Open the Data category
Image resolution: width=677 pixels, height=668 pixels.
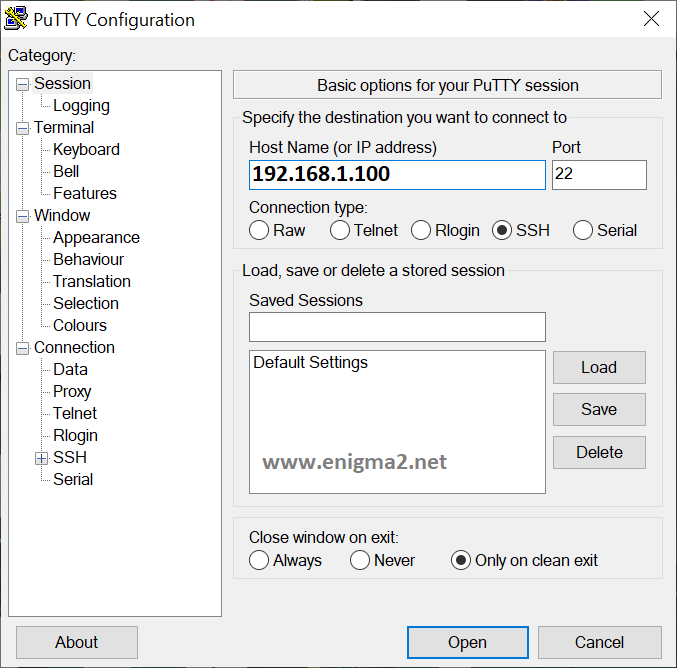70,369
